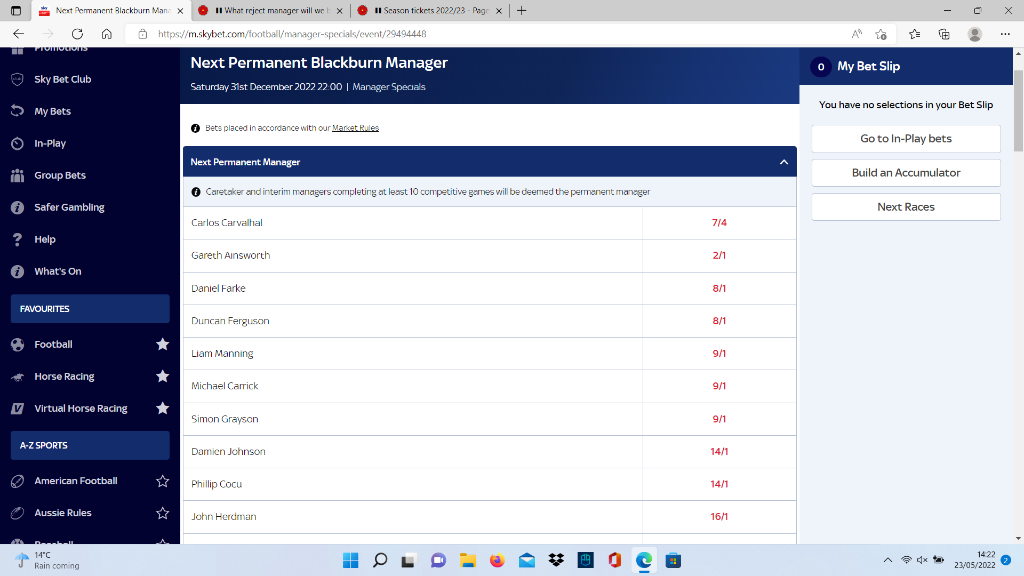Open Horse Racing icon in favourites
1024x576 pixels.
pos(18,376)
